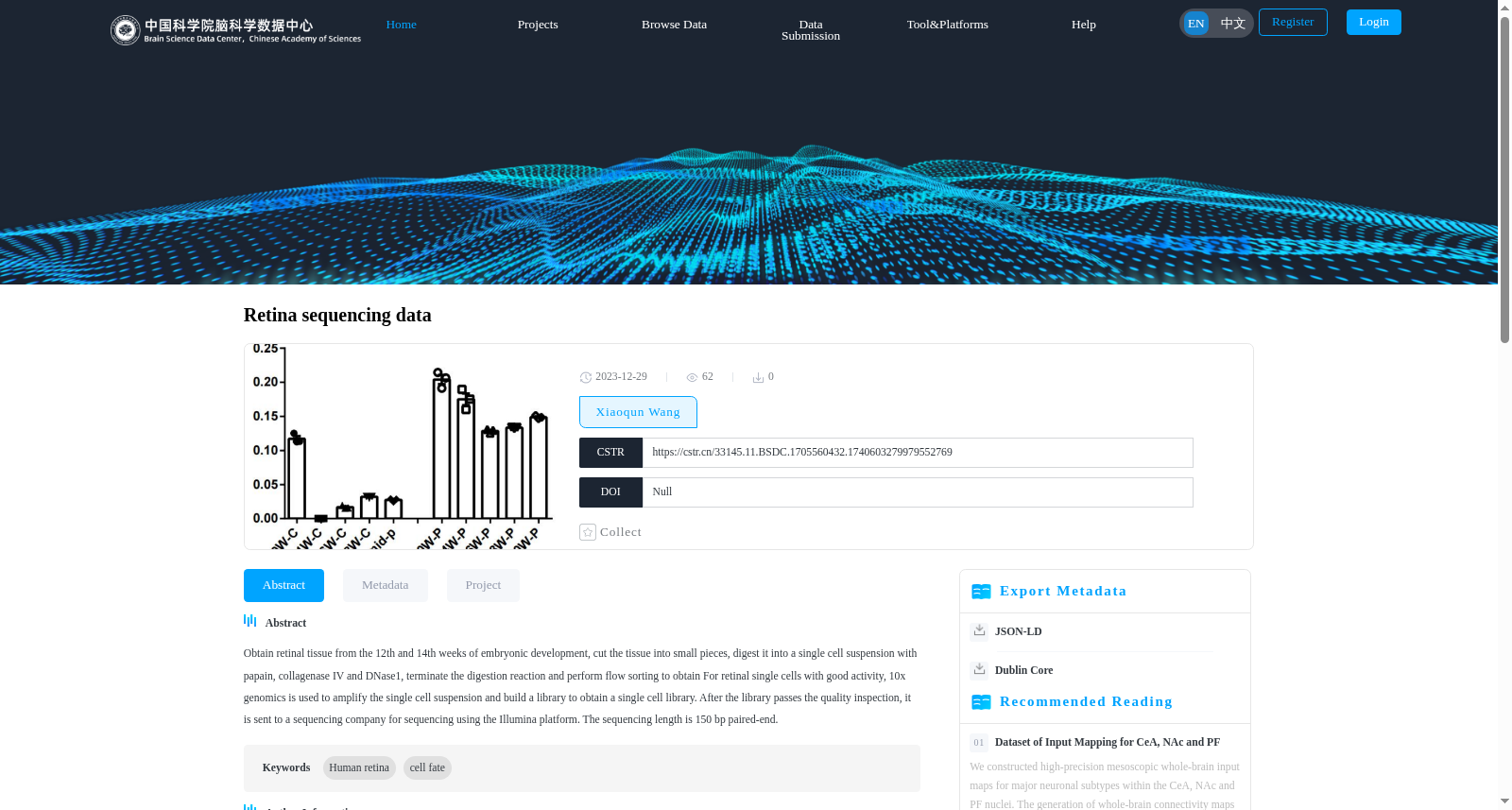This screenshot has height=810, width=1512.
Task: Open the Browse Data menu
Action: pyautogui.click(x=674, y=25)
